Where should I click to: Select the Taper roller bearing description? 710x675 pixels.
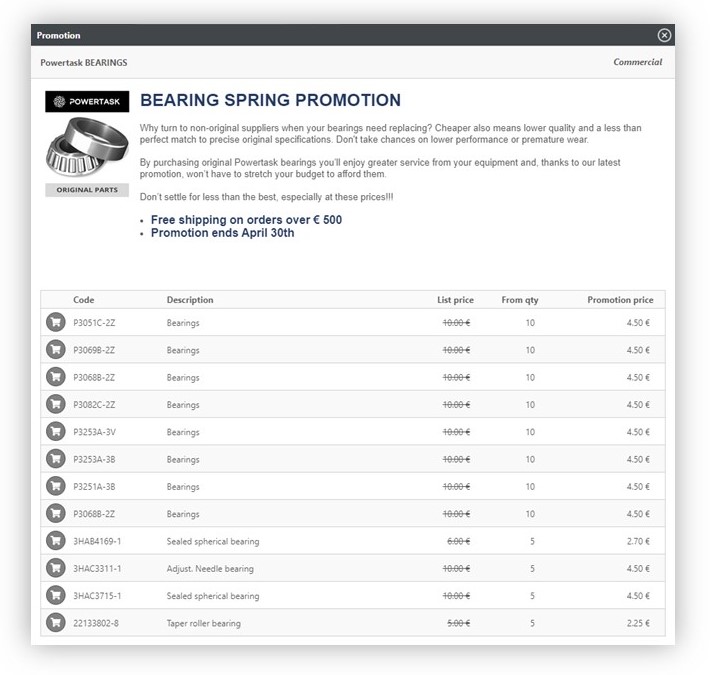click(203, 623)
